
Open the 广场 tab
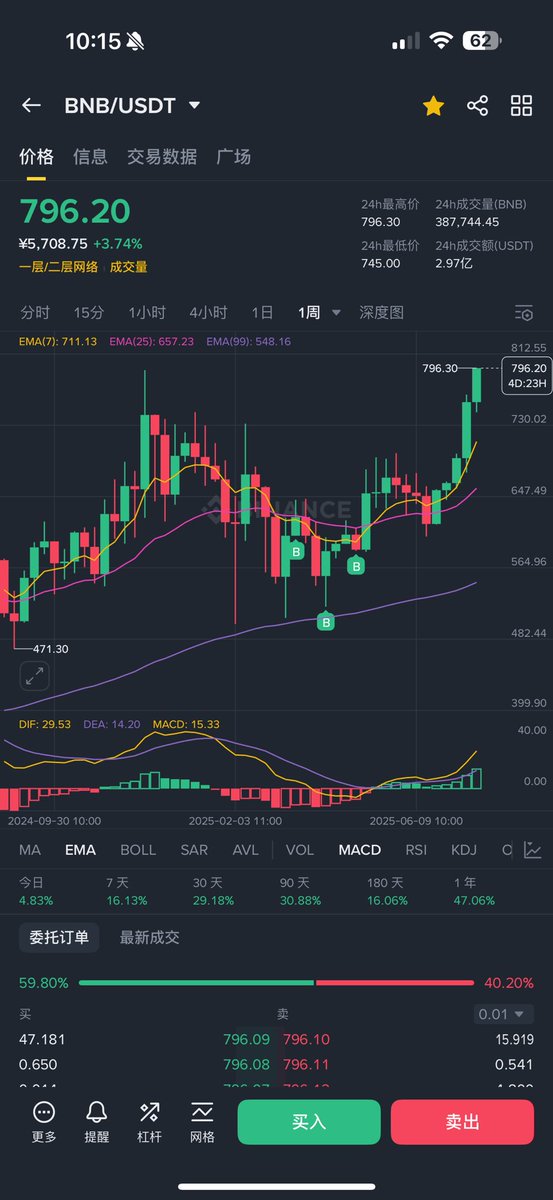pos(233,156)
